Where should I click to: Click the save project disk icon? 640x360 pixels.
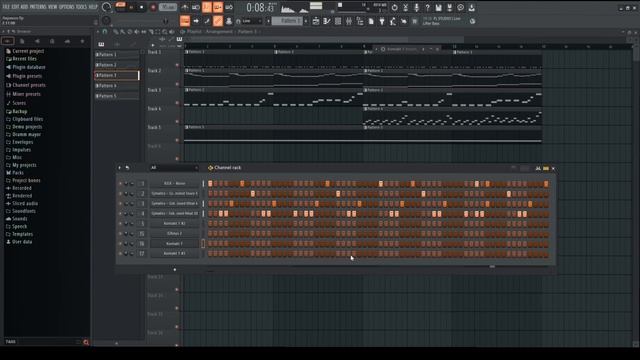(x=438, y=7)
